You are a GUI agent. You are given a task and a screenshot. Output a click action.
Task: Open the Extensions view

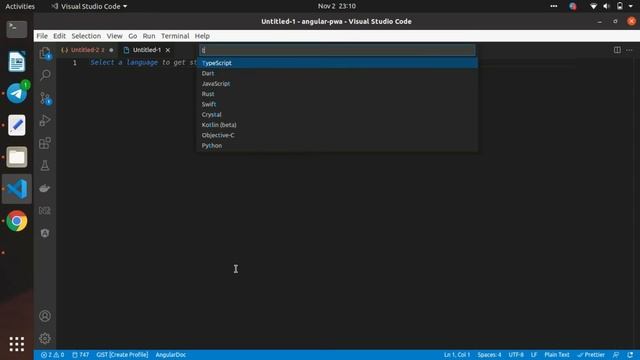pos(45,143)
